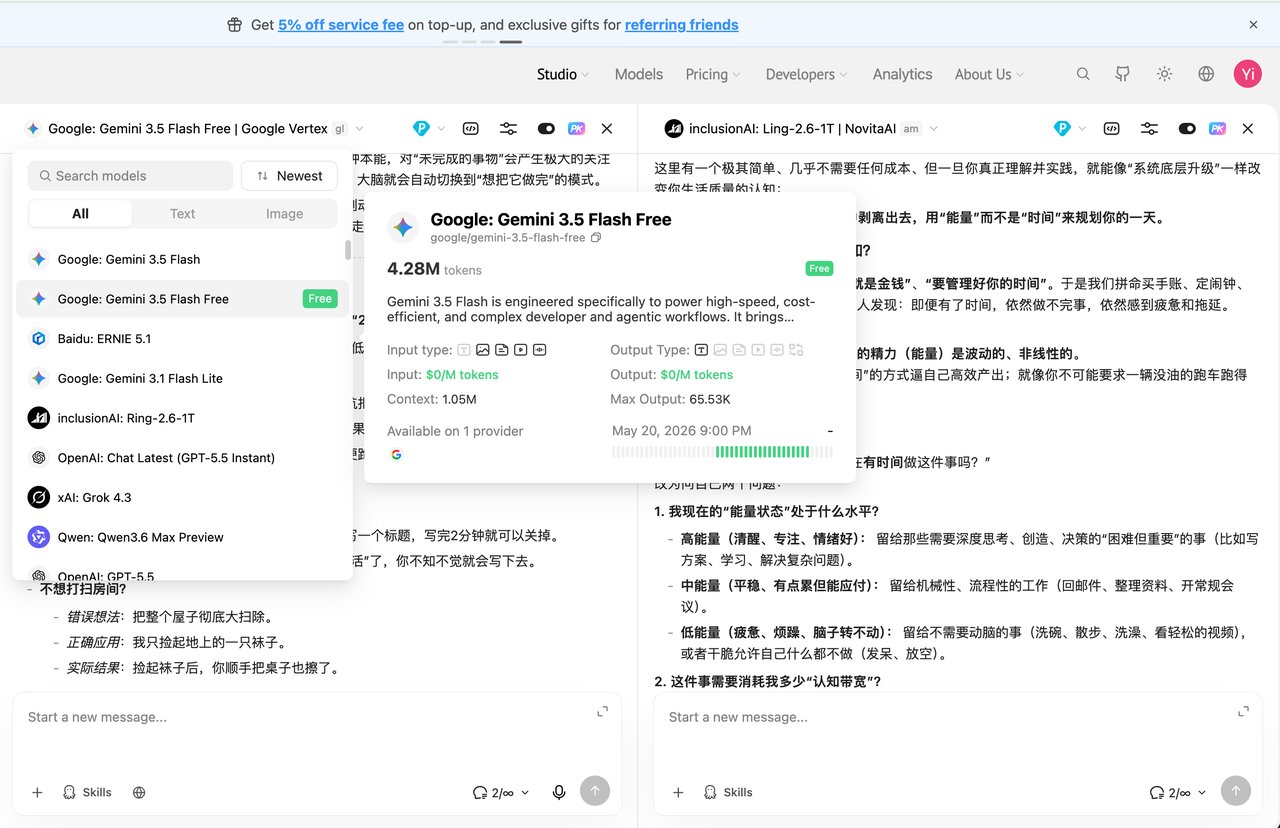
Task: Open the 2/∞ context dropdown in right chat
Action: click(1177, 792)
